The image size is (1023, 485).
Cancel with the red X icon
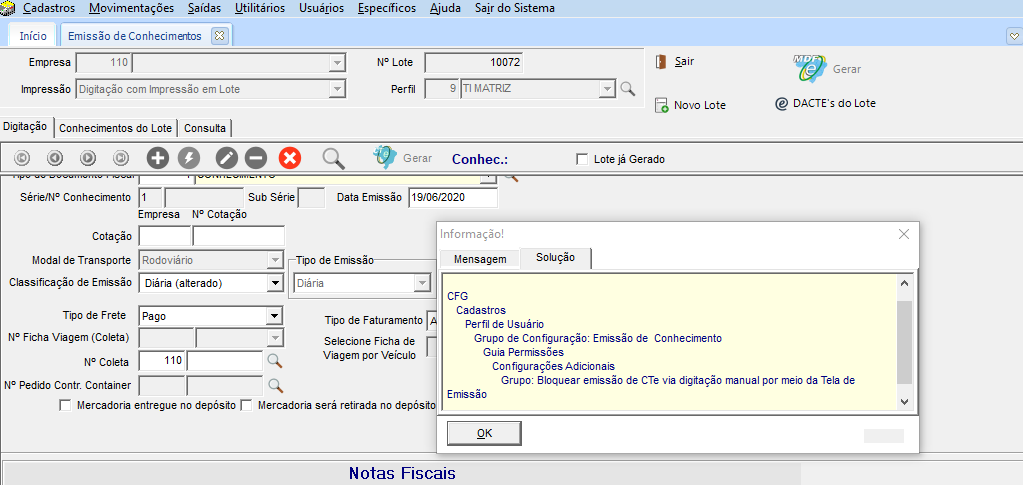coord(290,158)
